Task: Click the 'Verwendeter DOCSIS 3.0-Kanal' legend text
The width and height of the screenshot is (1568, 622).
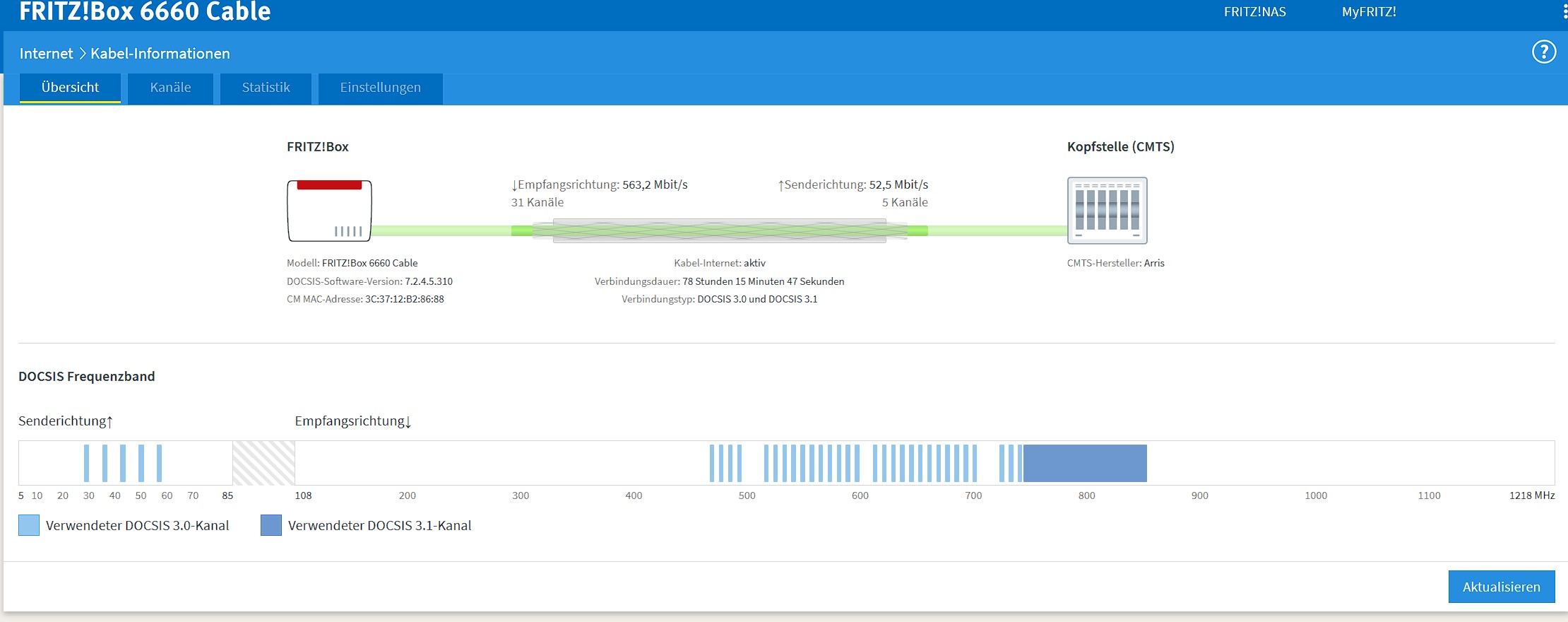Action: (x=138, y=525)
